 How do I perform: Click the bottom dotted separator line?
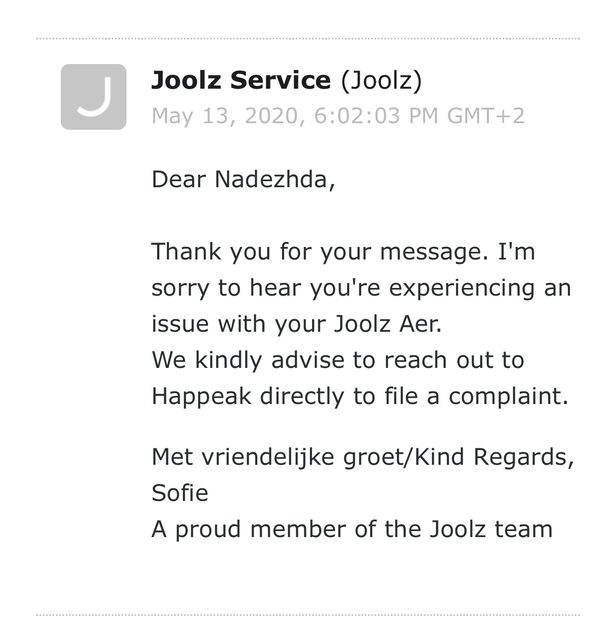point(308,615)
